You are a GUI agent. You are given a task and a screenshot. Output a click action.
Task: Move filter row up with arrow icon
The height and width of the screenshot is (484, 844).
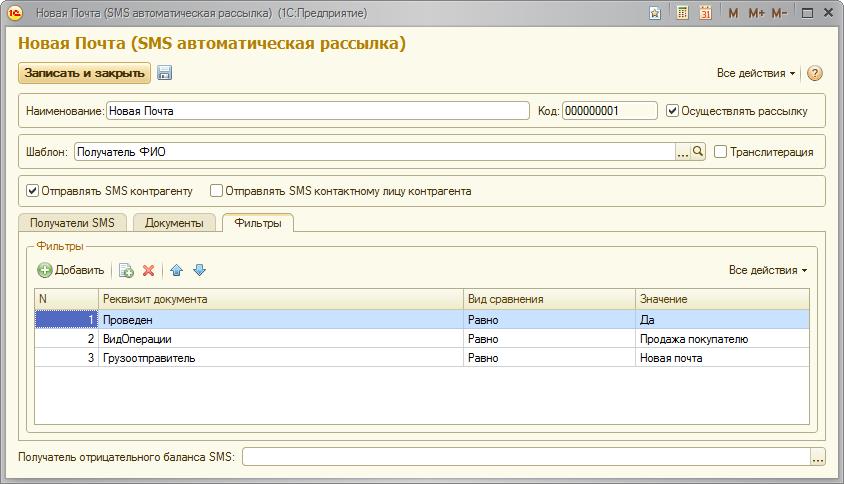click(x=177, y=270)
